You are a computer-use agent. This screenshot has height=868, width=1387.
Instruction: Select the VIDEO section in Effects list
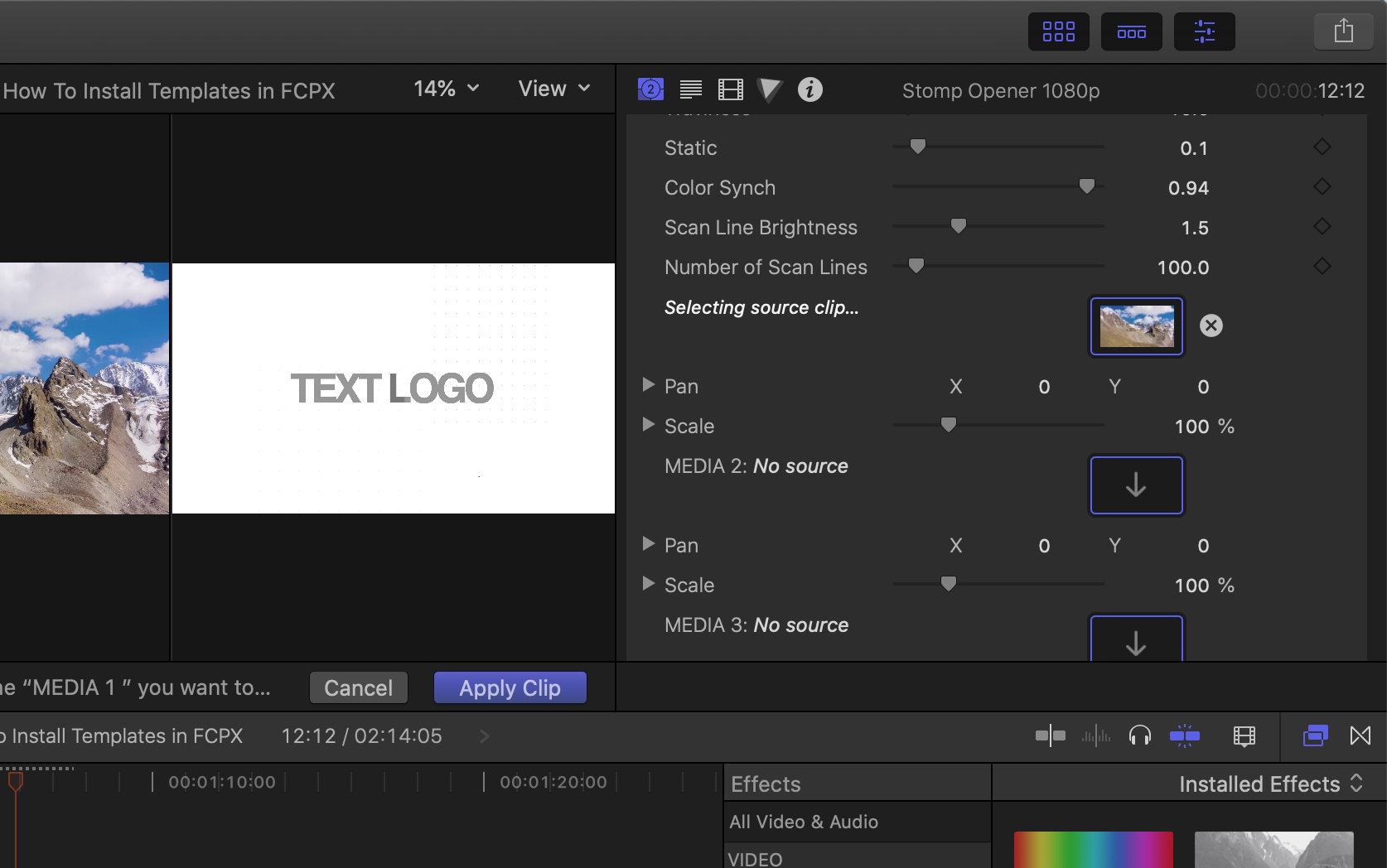pyautogui.click(x=755, y=858)
